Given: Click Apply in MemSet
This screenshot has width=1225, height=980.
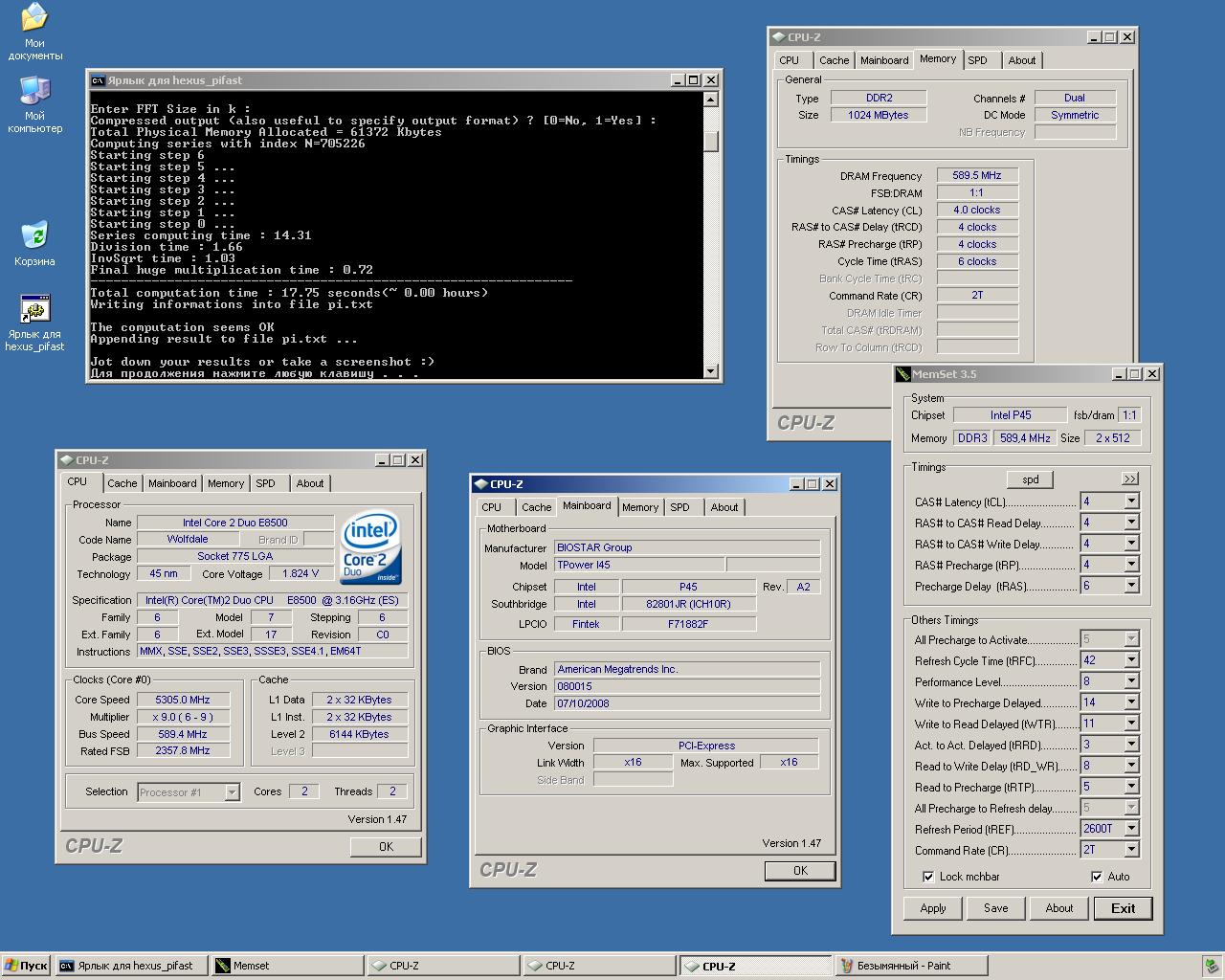Looking at the screenshot, I should pyautogui.click(x=933, y=908).
